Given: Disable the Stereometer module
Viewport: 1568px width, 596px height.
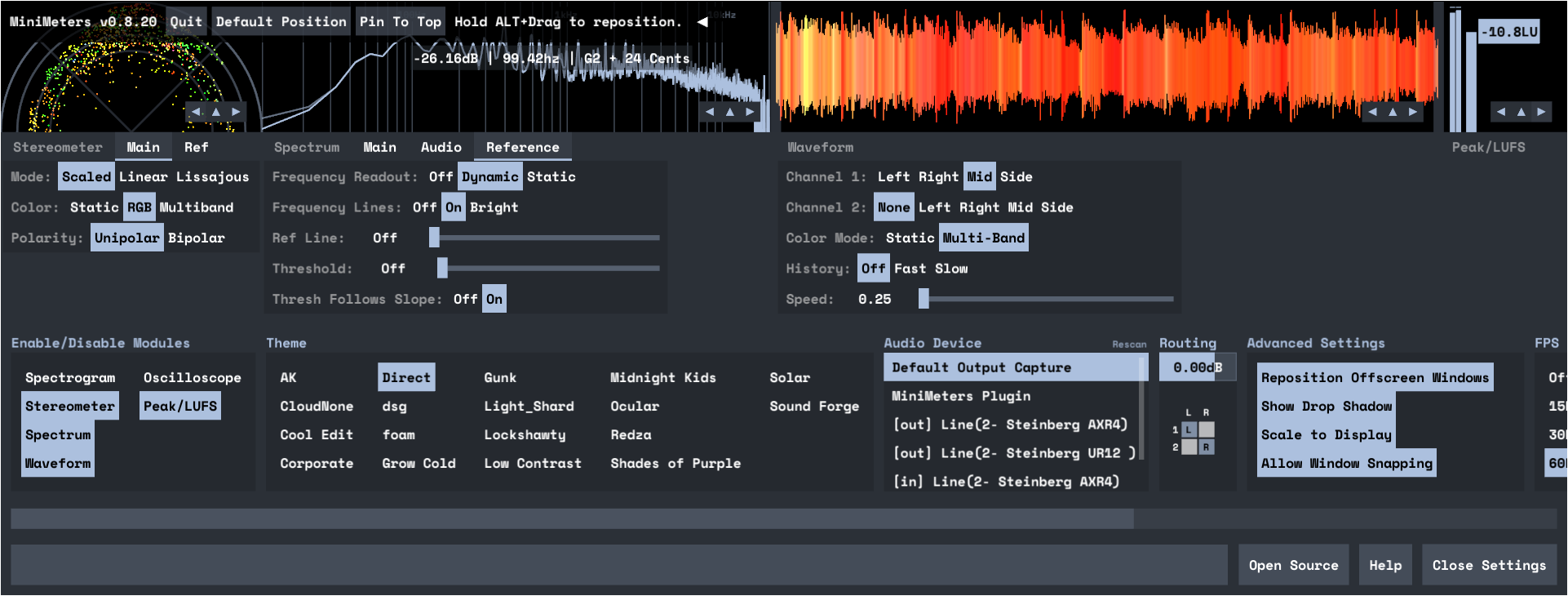Looking at the screenshot, I should coord(70,407).
